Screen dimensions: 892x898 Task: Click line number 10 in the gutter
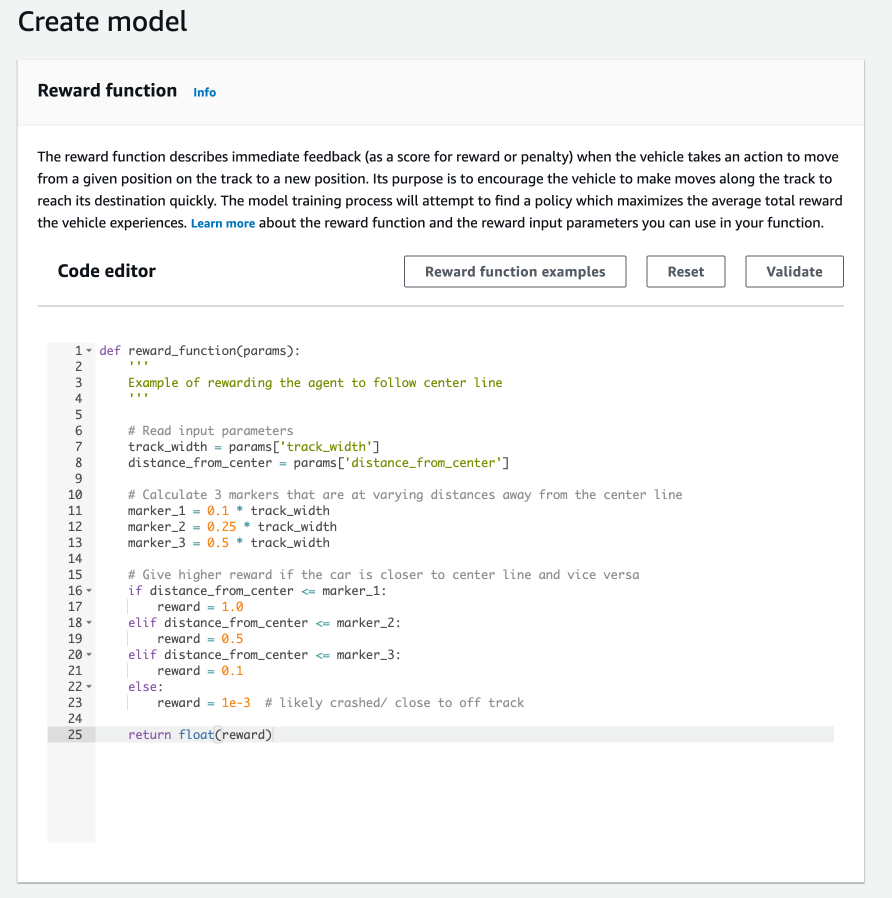75,495
